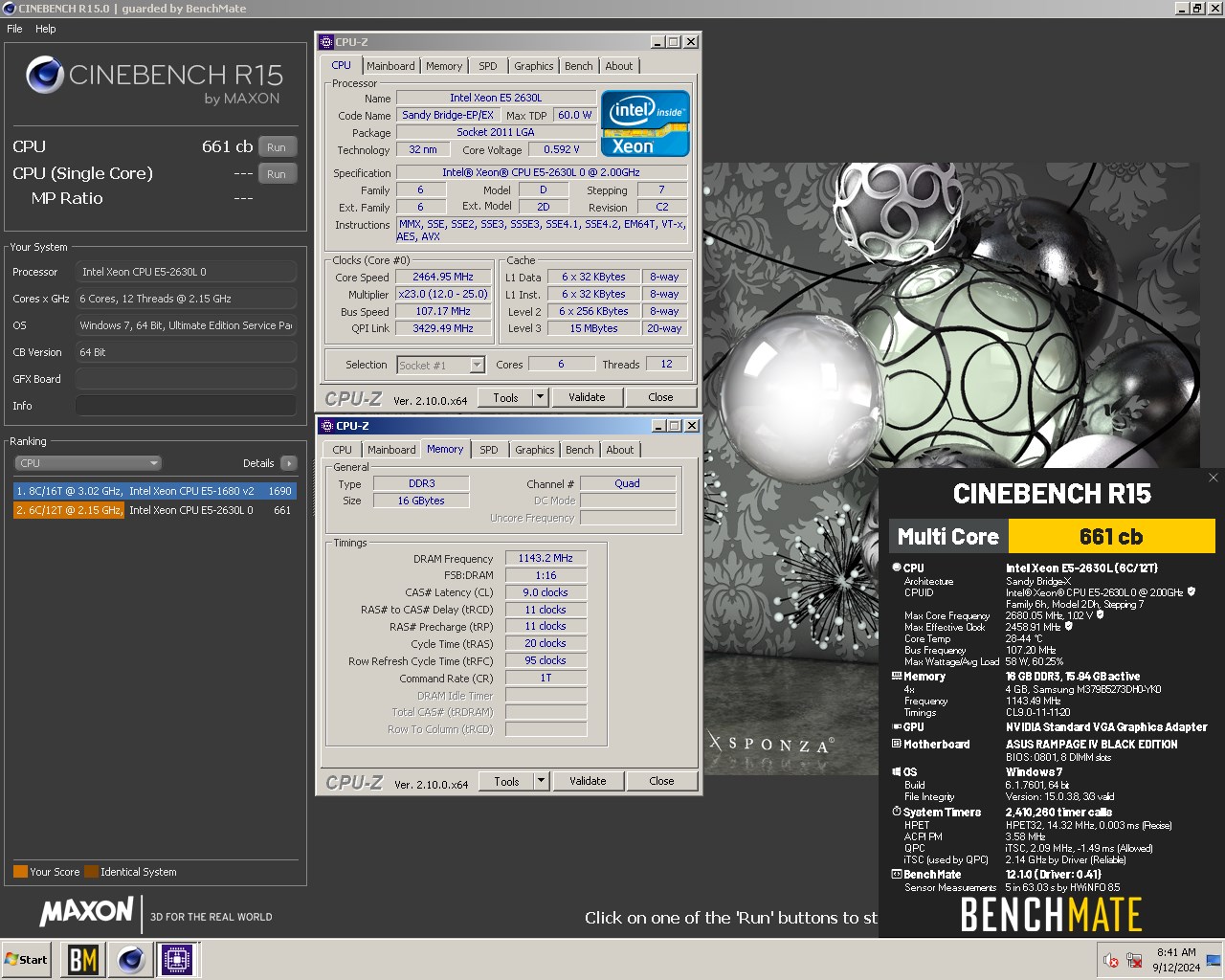This screenshot has height=980, width=1225.
Task: Click the OS Windows-logo icon in BenchMate panel
Action: click(897, 771)
